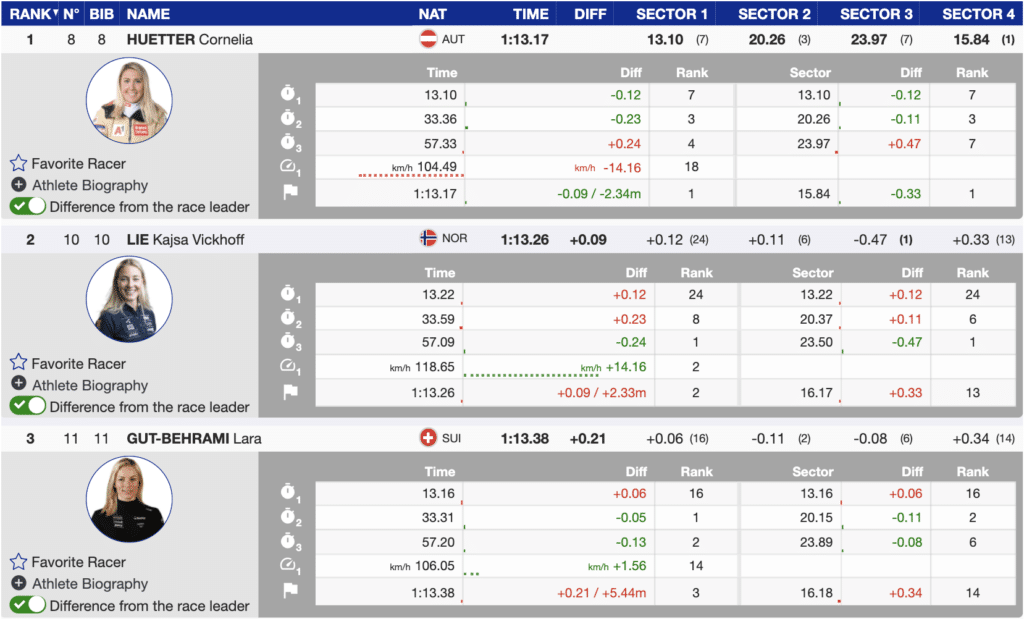Click the star icon beside Huetter's Favorite Racer
The image size is (1024, 619).
coord(18,163)
